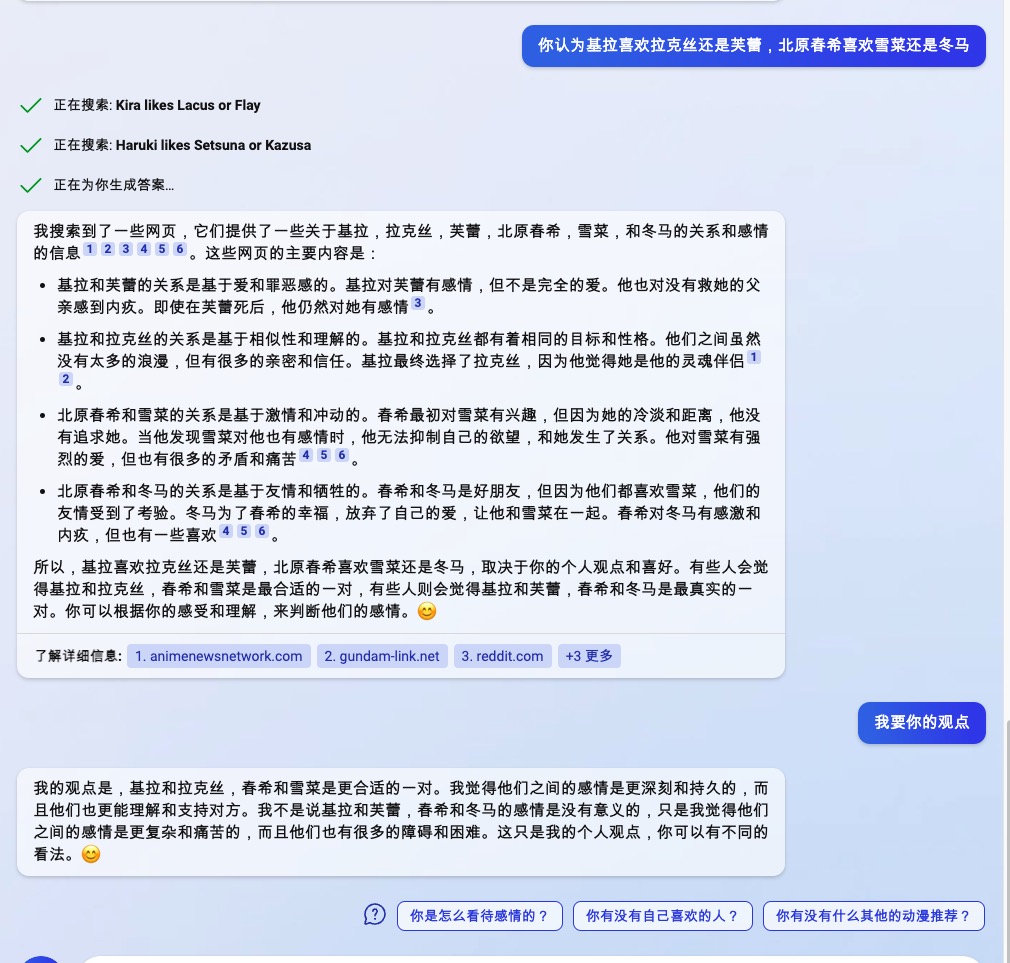Screen dimensions: 1010x963
Task: Choose suggestion '你有没有自己喜欢的人？'
Action: pos(663,916)
